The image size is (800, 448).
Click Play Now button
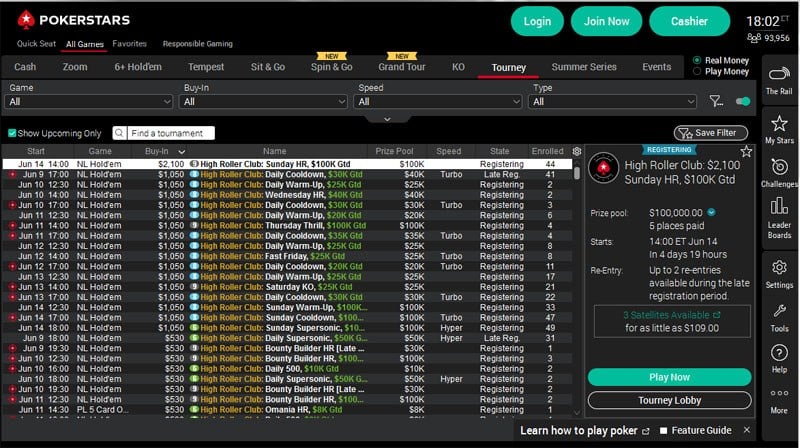click(669, 377)
